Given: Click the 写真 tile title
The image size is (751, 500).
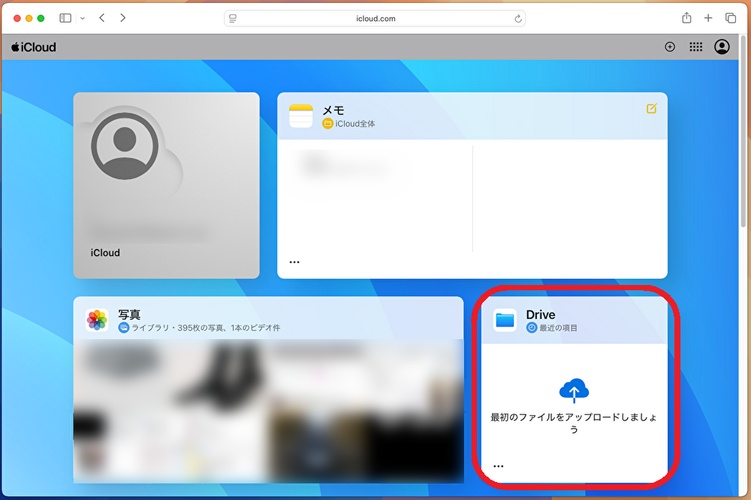Looking at the screenshot, I should (x=129, y=315).
